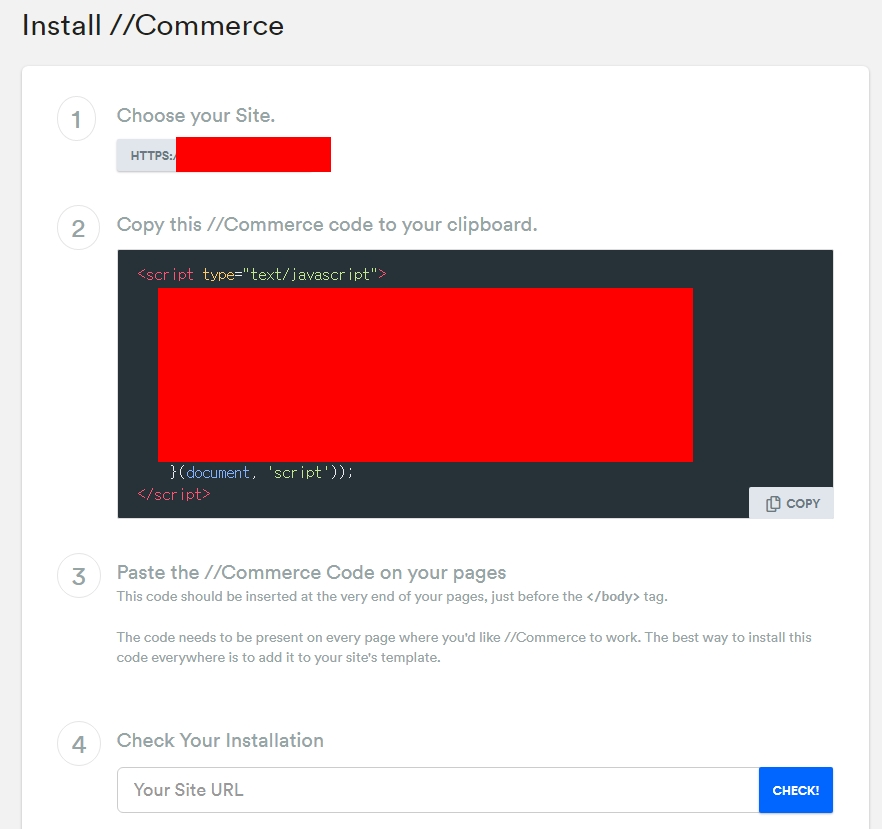Click the clipboard icon on the COPY button
The height and width of the screenshot is (829, 882).
773,503
